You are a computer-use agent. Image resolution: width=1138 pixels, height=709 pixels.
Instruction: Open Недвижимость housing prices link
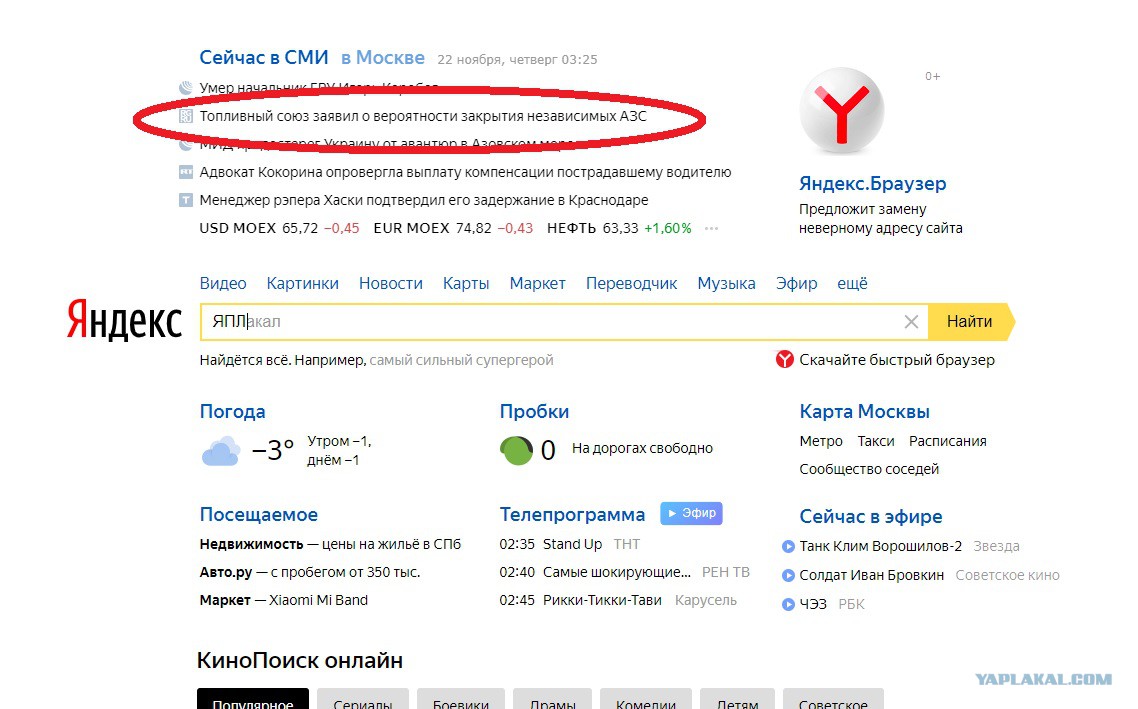330,544
